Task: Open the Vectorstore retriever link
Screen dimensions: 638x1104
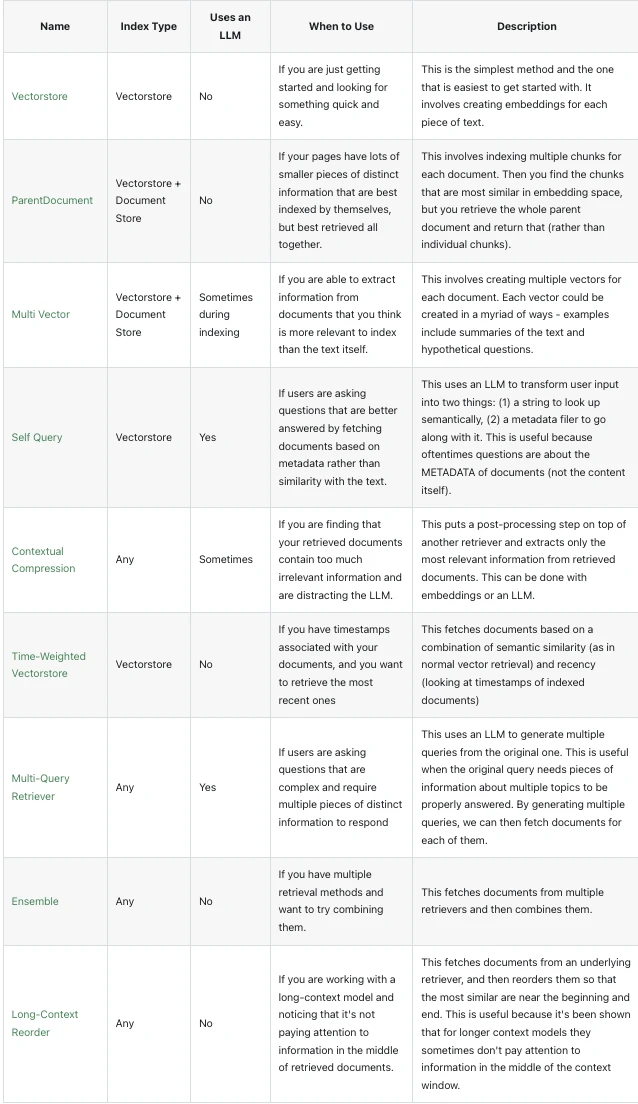Action: (39, 96)
